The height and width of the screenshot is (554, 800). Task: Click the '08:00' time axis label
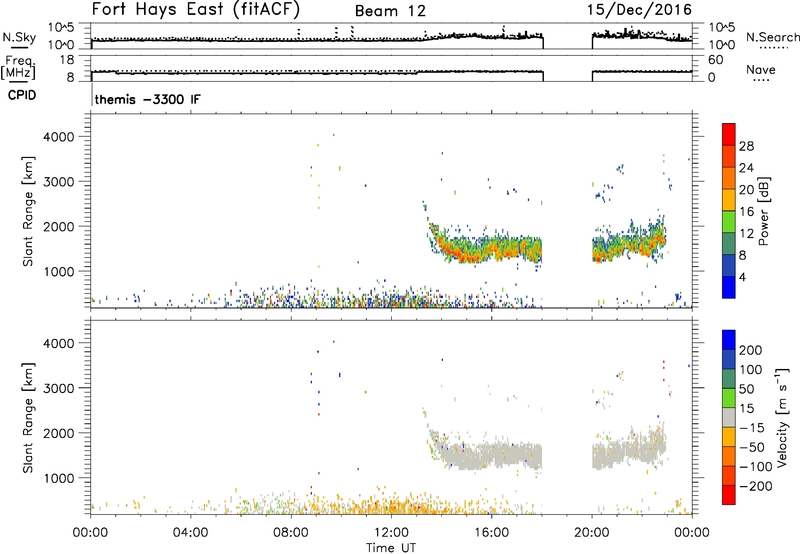(291, 533)
